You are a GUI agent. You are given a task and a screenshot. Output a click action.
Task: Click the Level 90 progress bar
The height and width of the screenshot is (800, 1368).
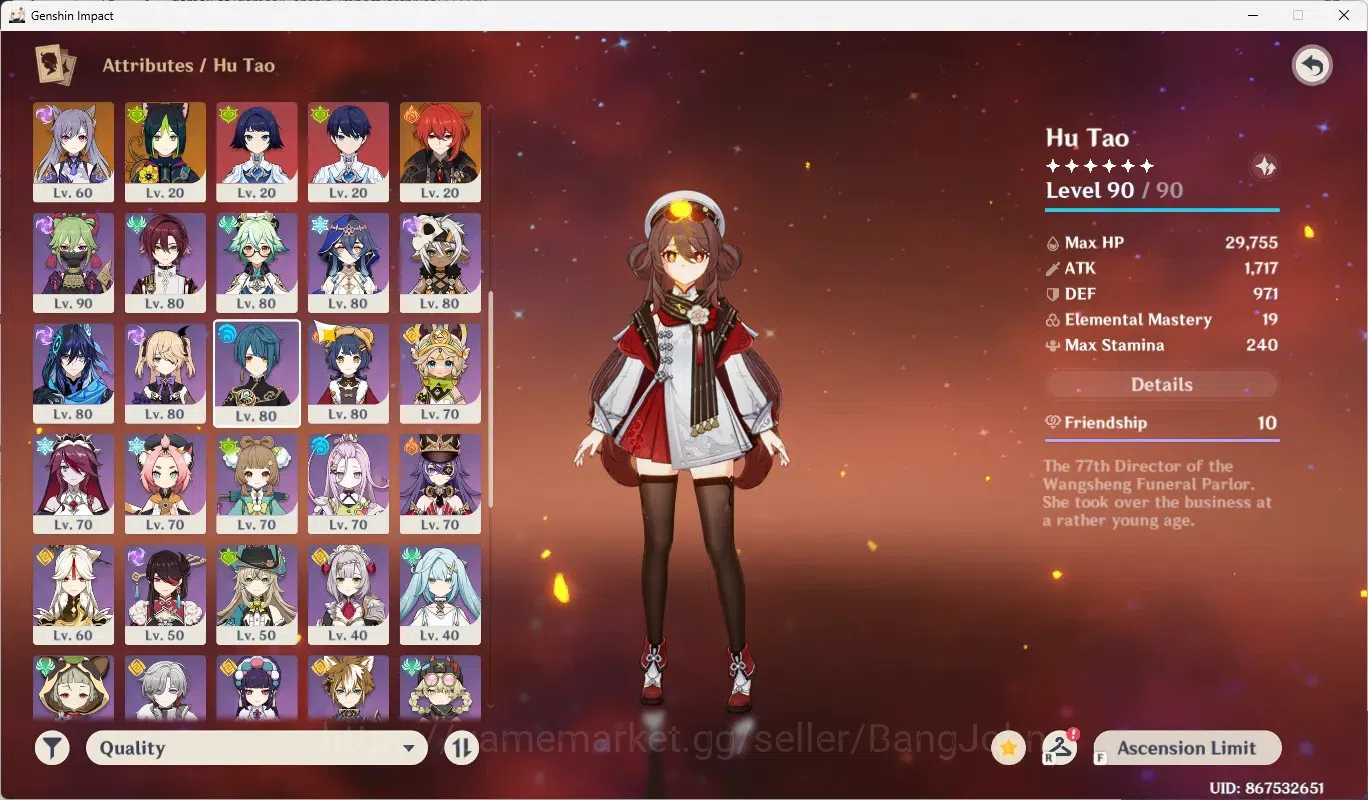(x=1162, y=210)
